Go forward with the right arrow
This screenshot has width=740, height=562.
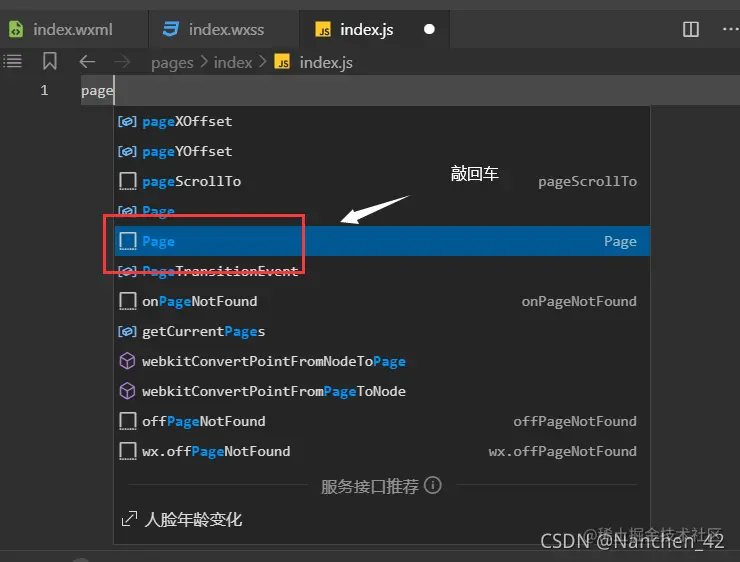click(x=122, y=62)
